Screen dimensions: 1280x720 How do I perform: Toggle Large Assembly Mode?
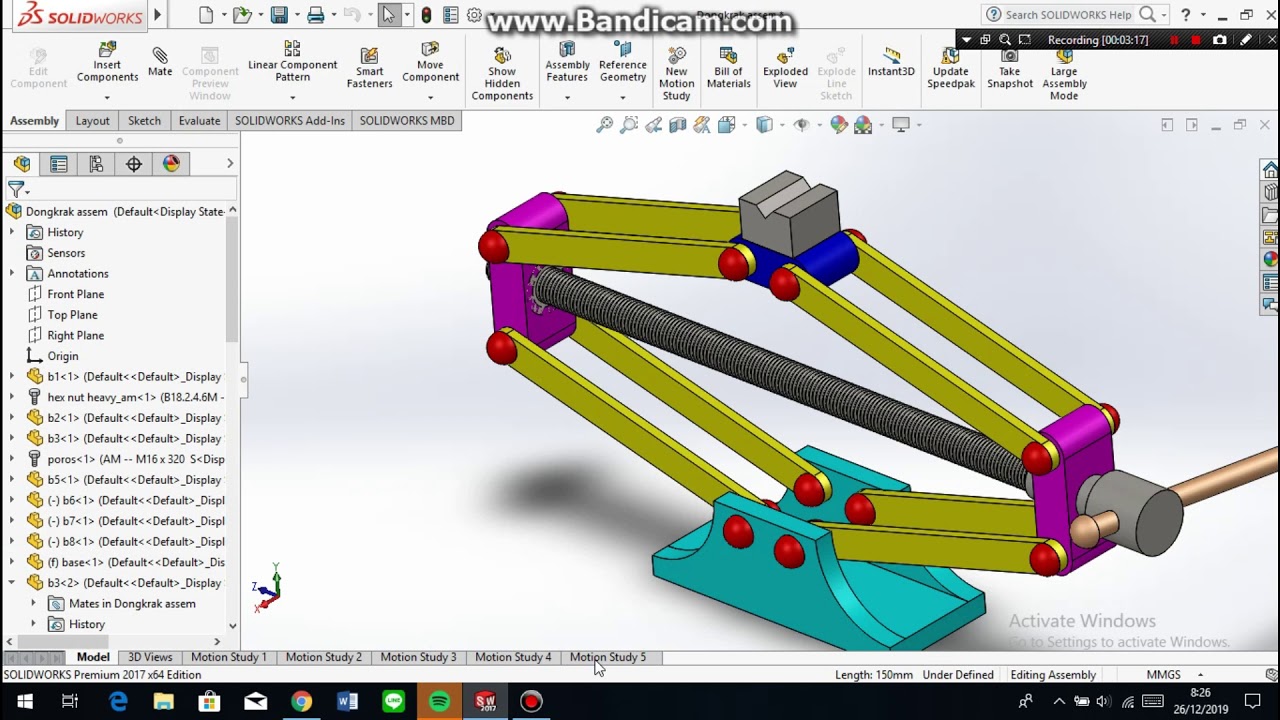(x=1064, y=74)
